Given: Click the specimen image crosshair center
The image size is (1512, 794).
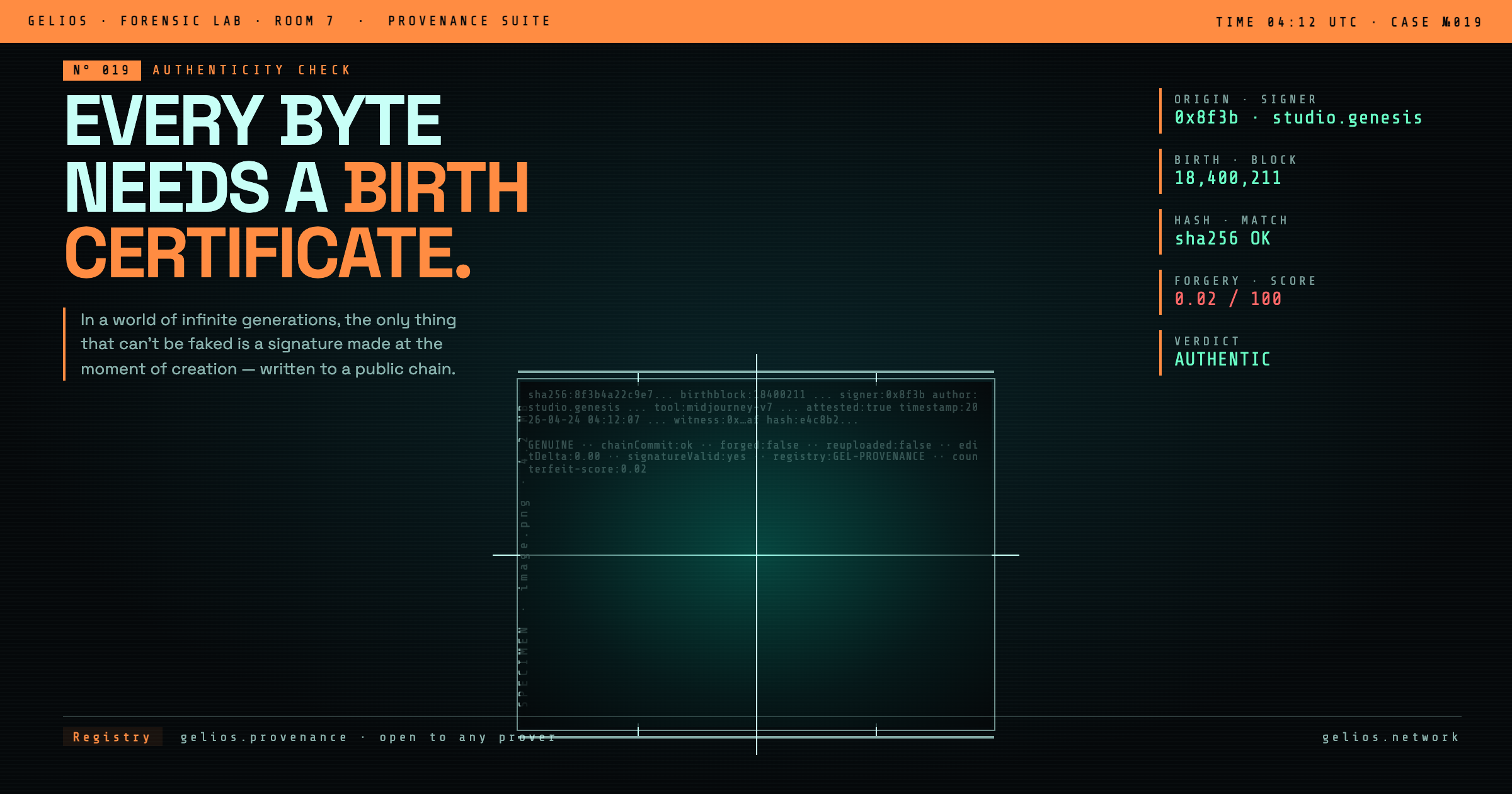Looking at the screenshot, I should (757, 555).
